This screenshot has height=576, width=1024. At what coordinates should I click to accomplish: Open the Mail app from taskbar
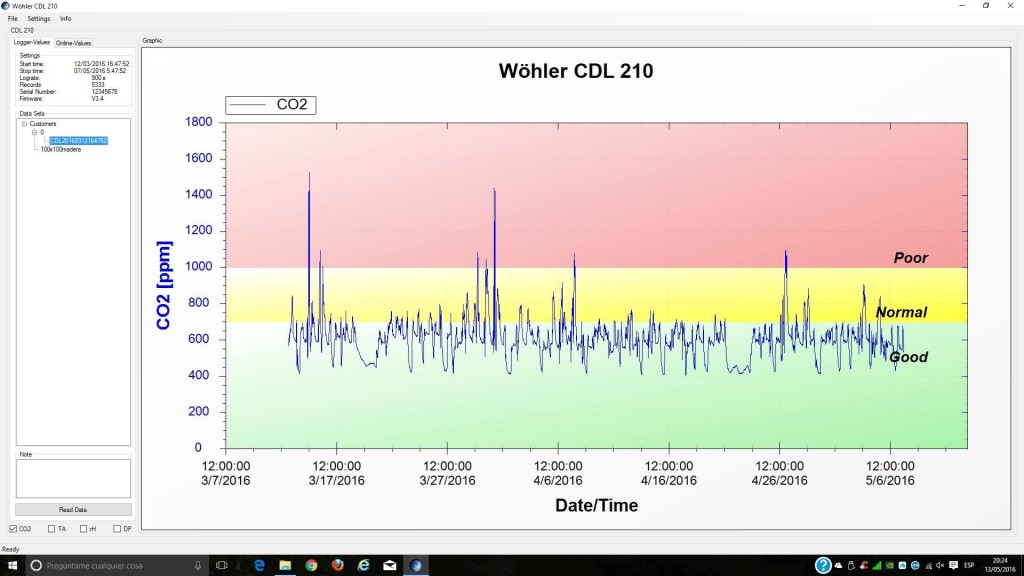[x=390, y=566]
